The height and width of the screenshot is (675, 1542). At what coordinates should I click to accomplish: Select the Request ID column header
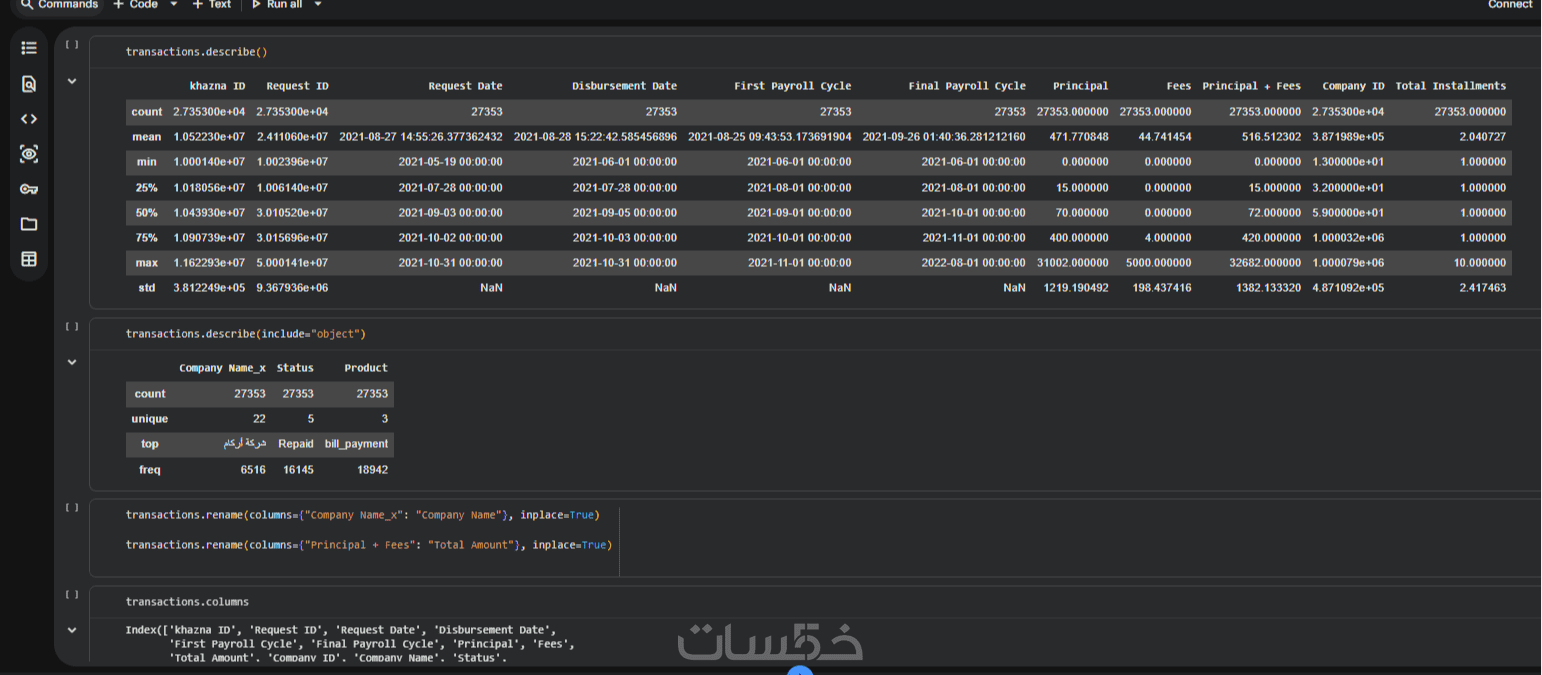(x=296, y=86)
